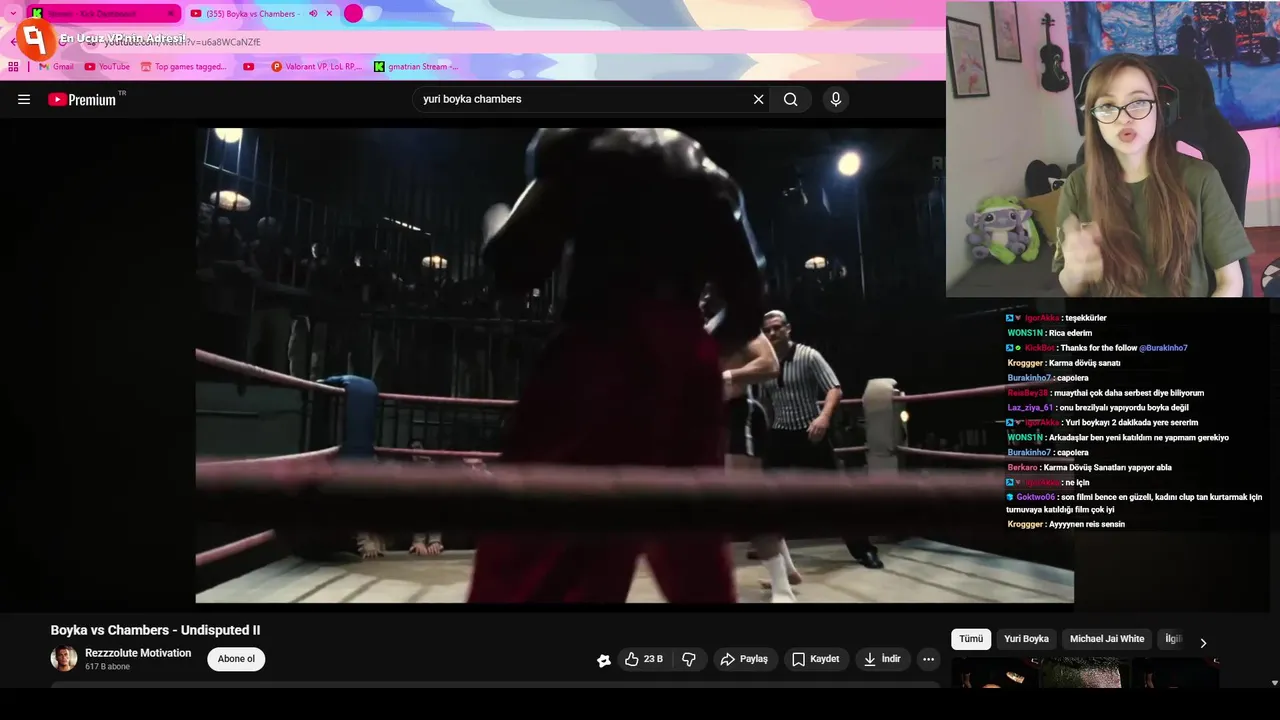Open Top games tagged bookmark
1280x720 pixels.
183,67
